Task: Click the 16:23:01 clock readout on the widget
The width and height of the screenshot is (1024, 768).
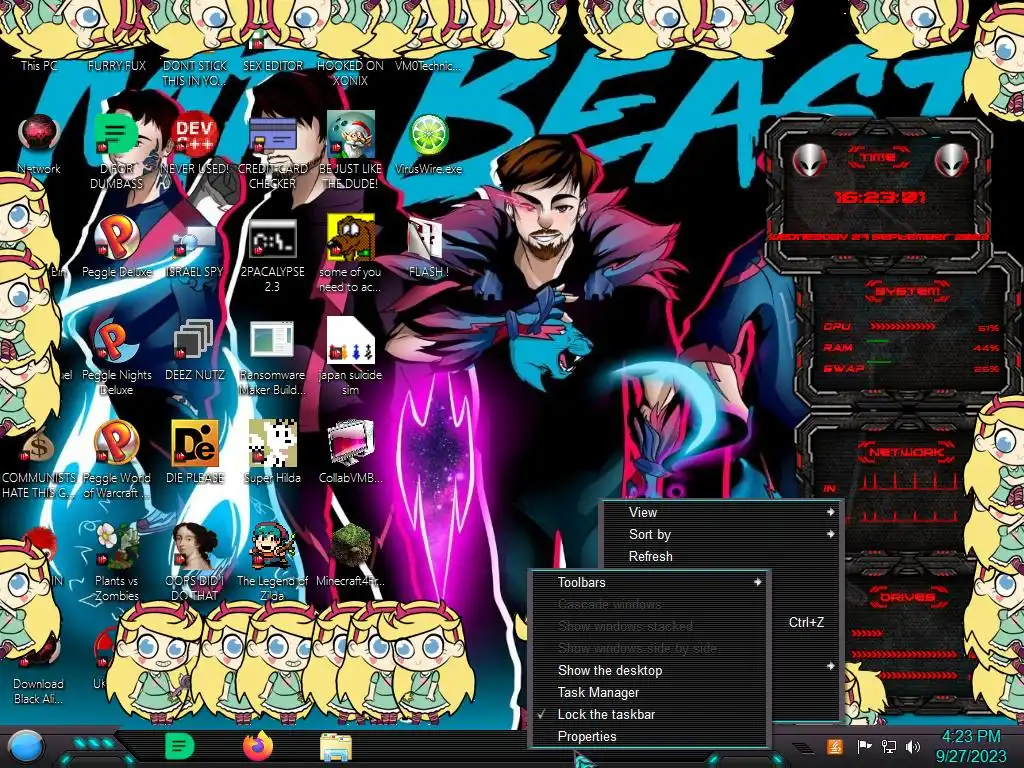Action: pyautogui.click(x=880, y=197)
